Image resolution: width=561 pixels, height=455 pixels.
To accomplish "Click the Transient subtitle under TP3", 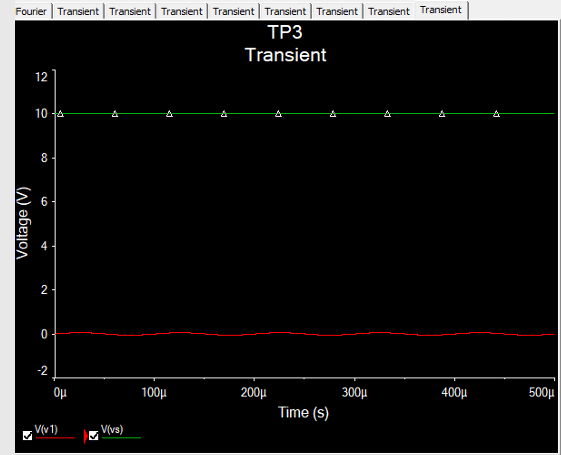I will tap(286, 55).
